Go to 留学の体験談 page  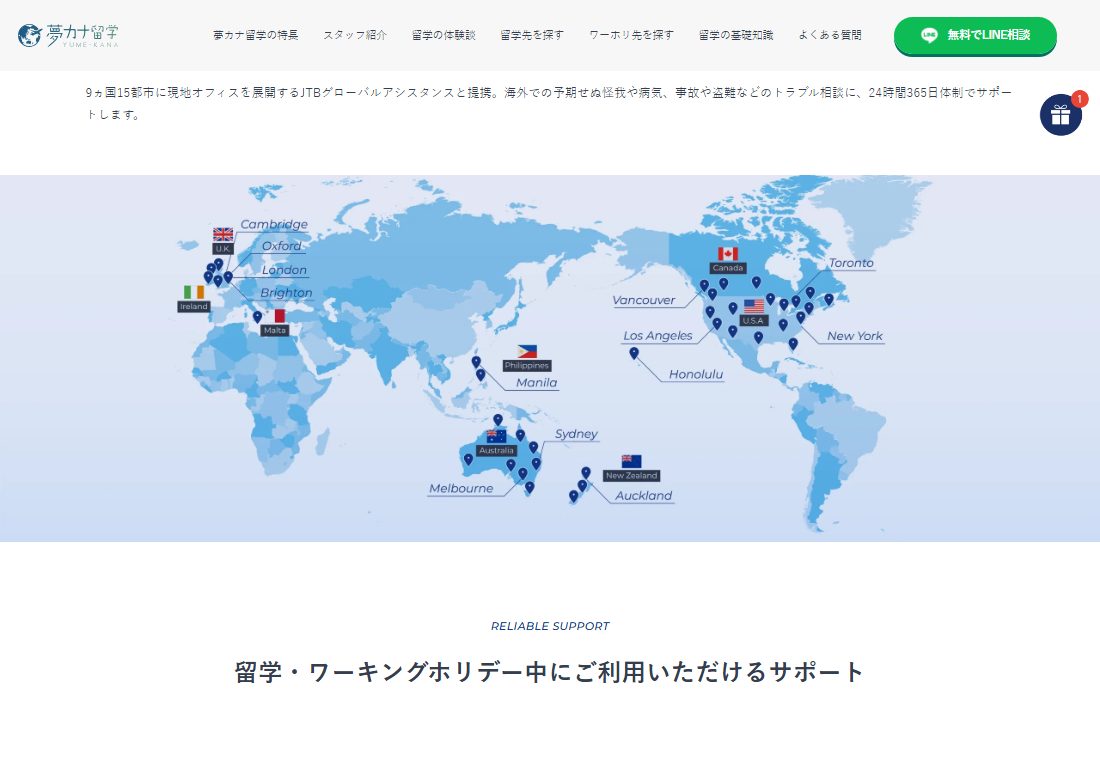[443, 34]
